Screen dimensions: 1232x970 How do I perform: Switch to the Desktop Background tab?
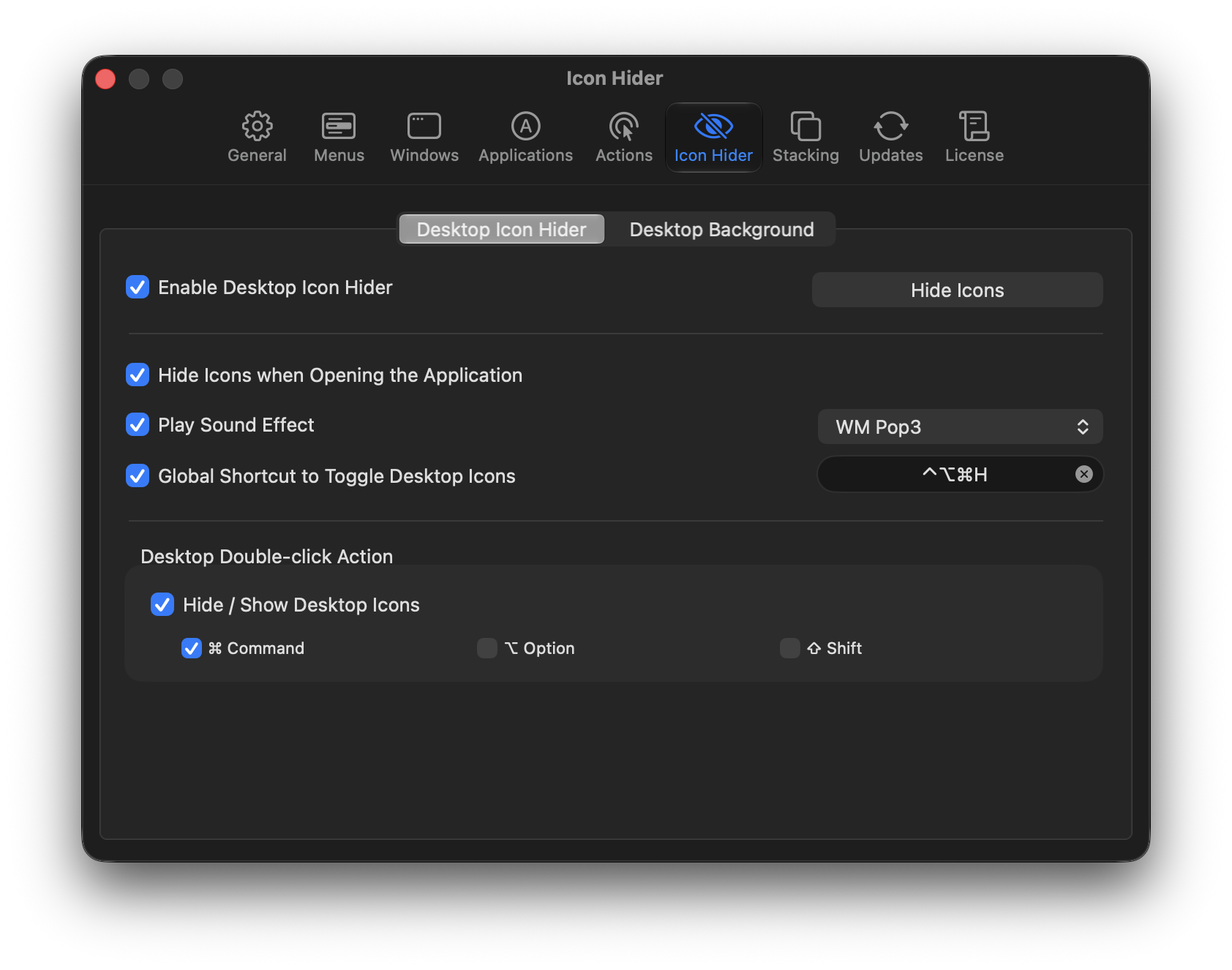721,230
